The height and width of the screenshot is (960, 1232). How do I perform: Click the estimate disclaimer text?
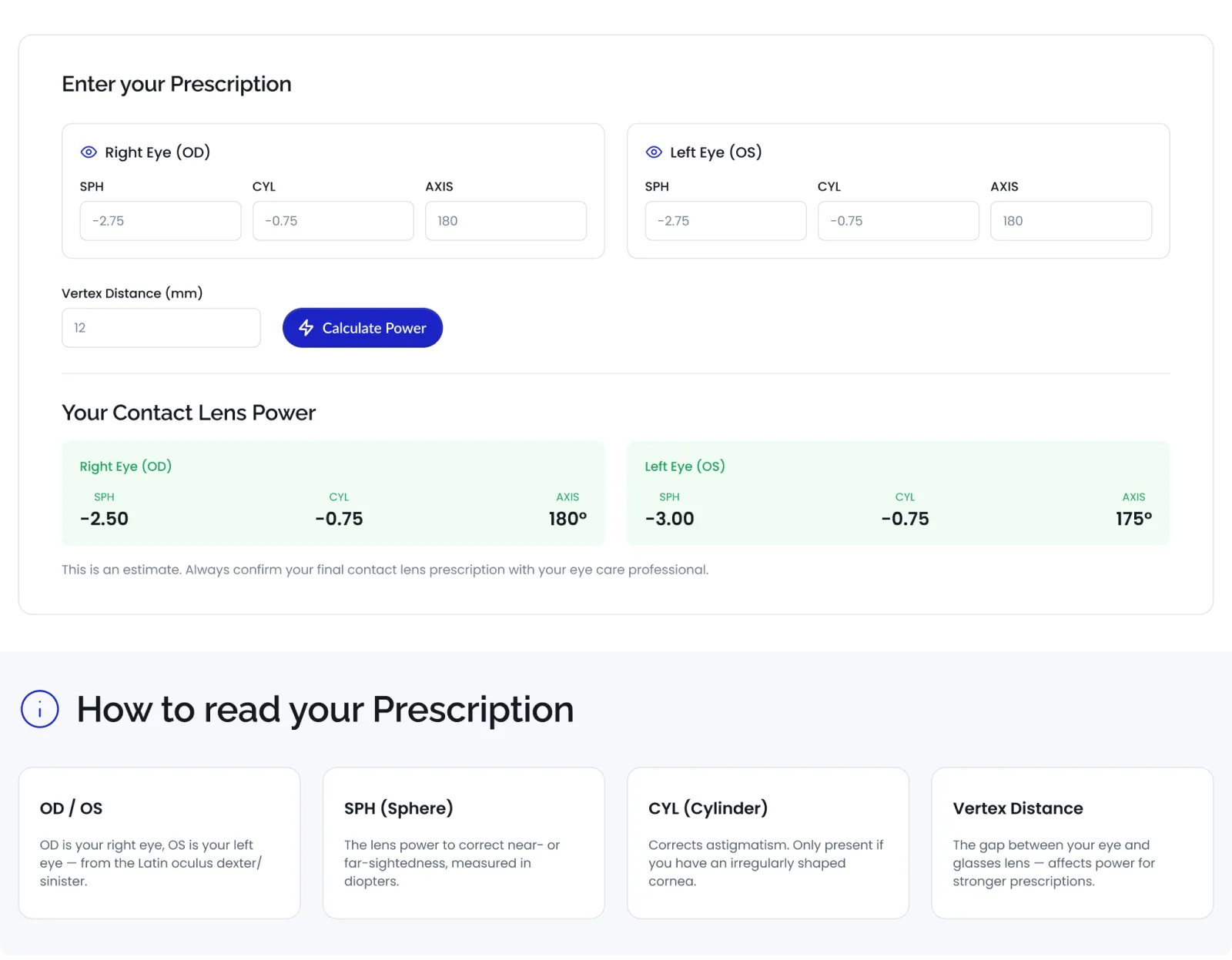coord(385,570)
